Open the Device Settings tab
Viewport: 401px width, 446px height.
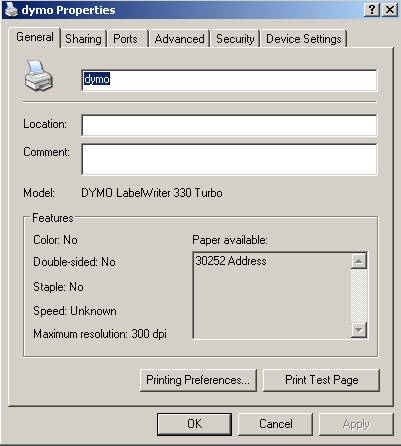304,39
